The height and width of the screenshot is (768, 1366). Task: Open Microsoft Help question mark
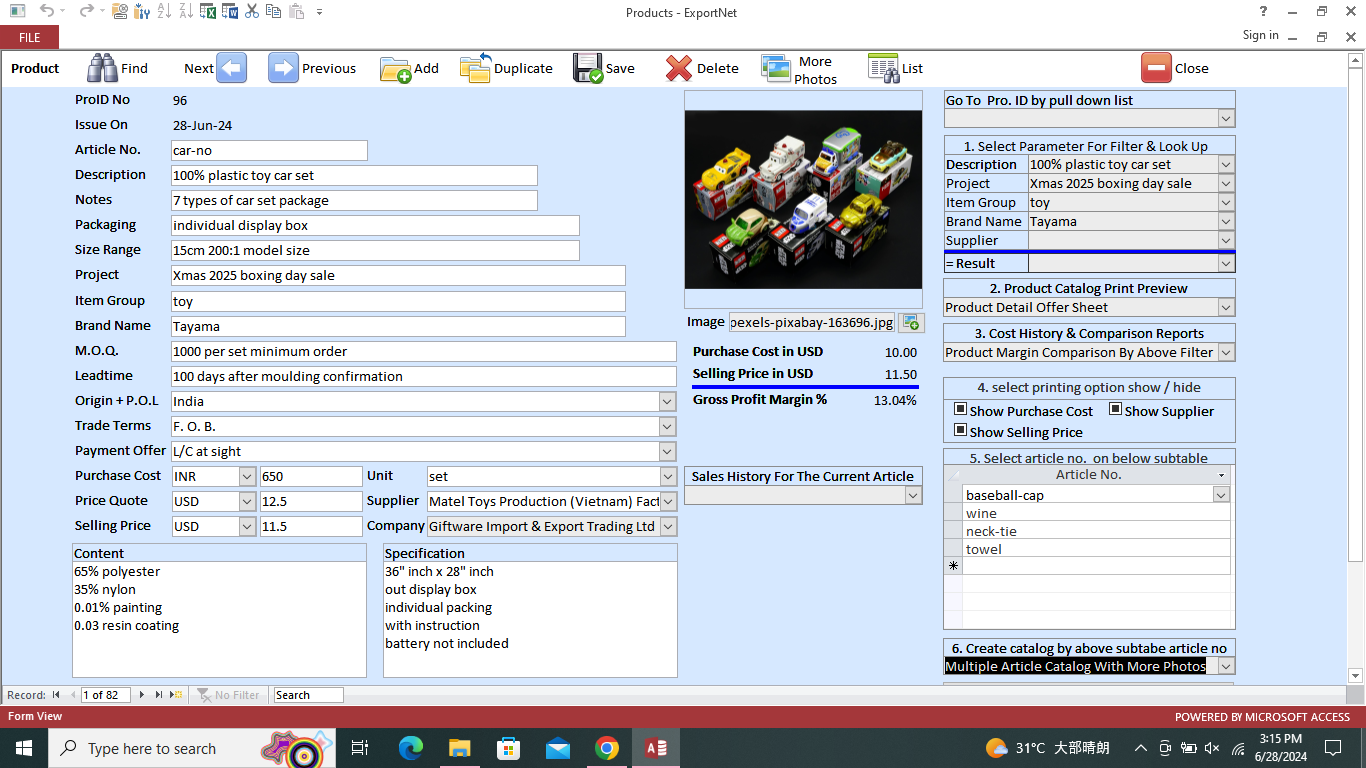pyautogui.click(x=1263, y=12)
